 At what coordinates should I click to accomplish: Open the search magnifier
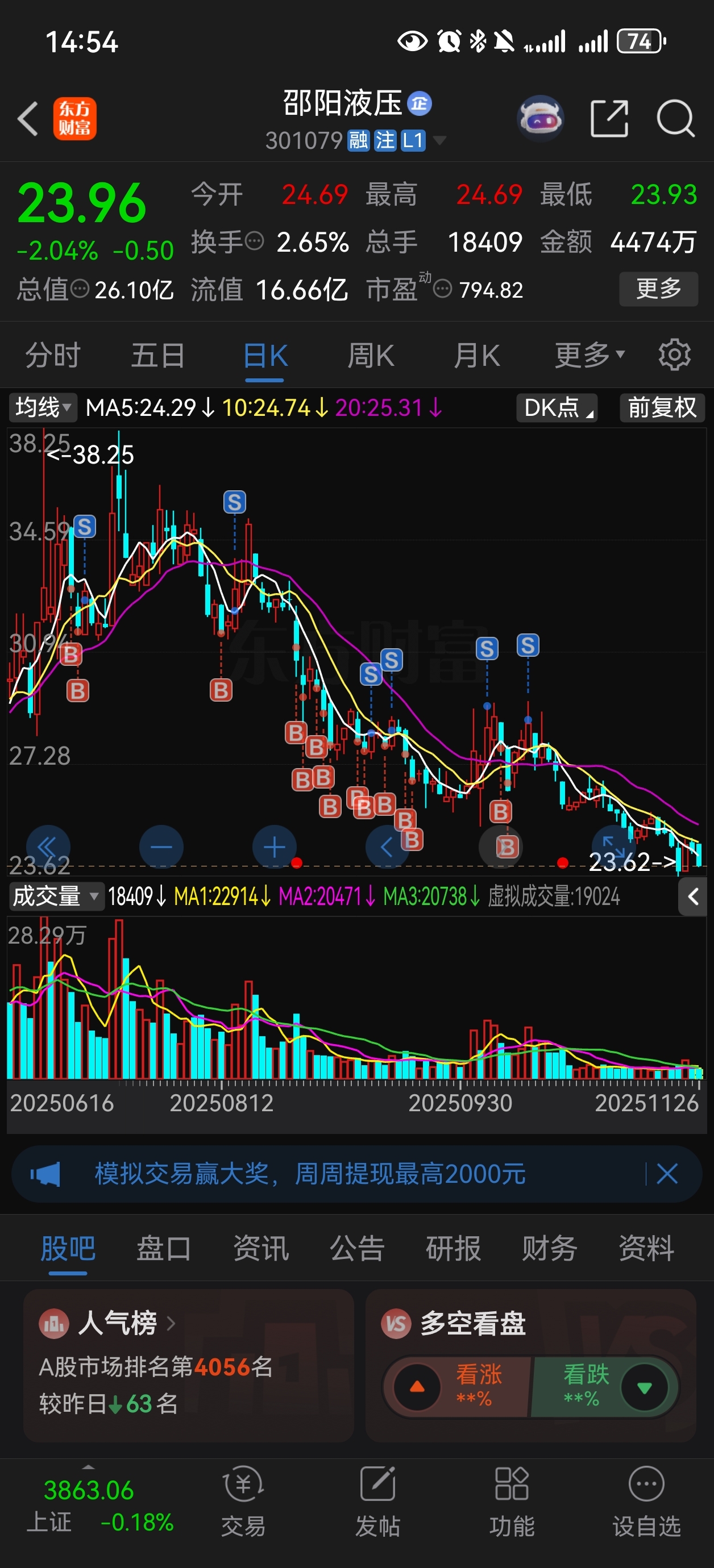click(x=675, y=118)
